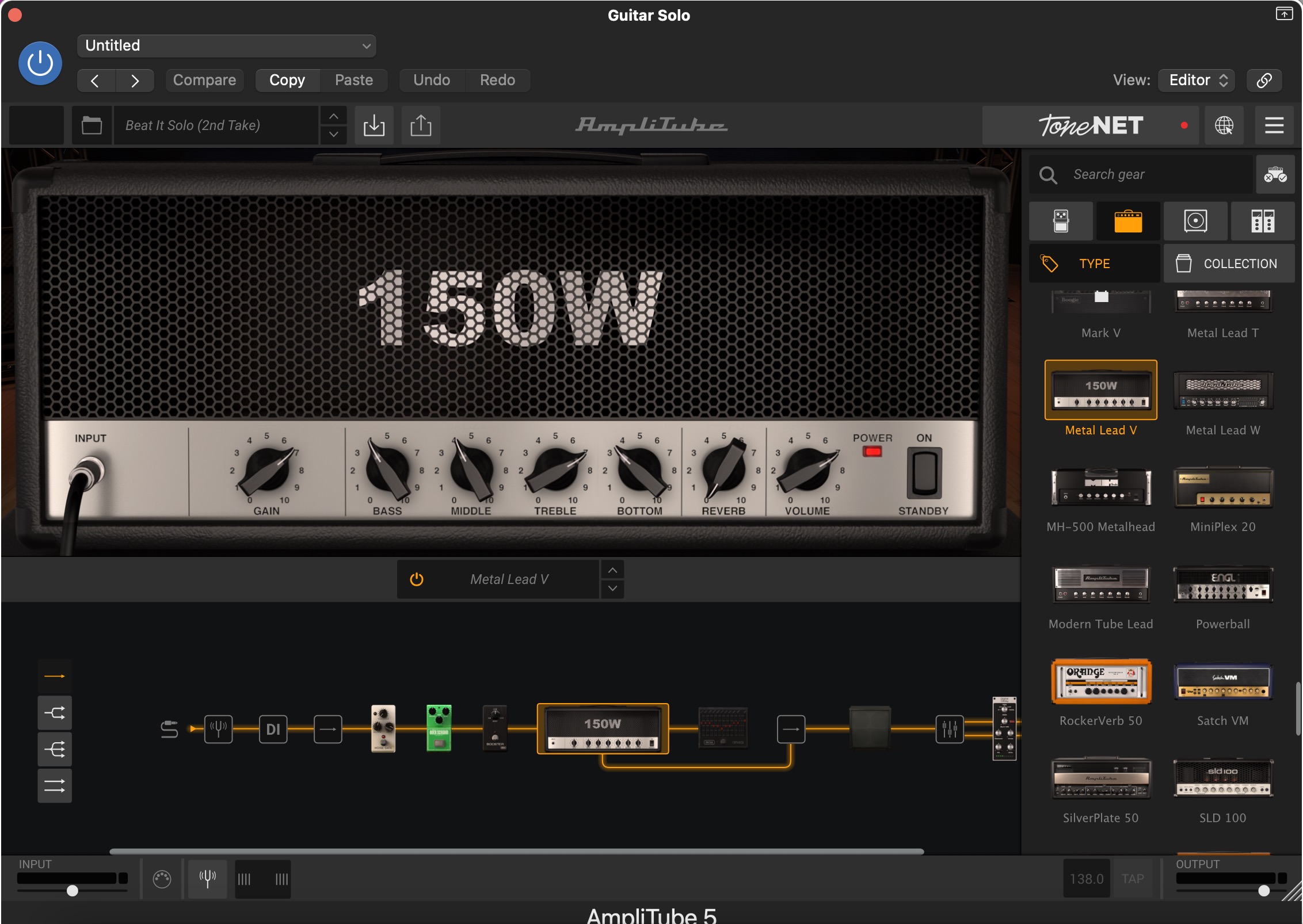Click the 138.0 BPM tempo field
Screen dimensions: 1303x924
coord(1087,879)
